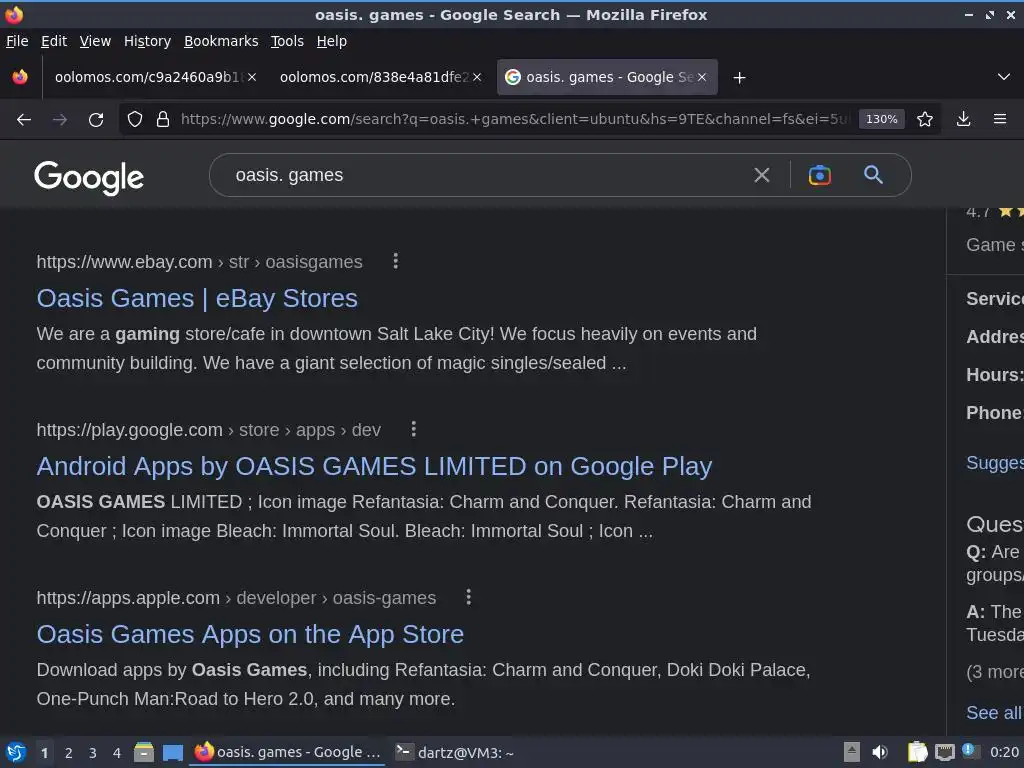
Task: Open Android Apps by OASIS GAMES LIMITED link
Action: pyautogui.click(x=374, y=466)
